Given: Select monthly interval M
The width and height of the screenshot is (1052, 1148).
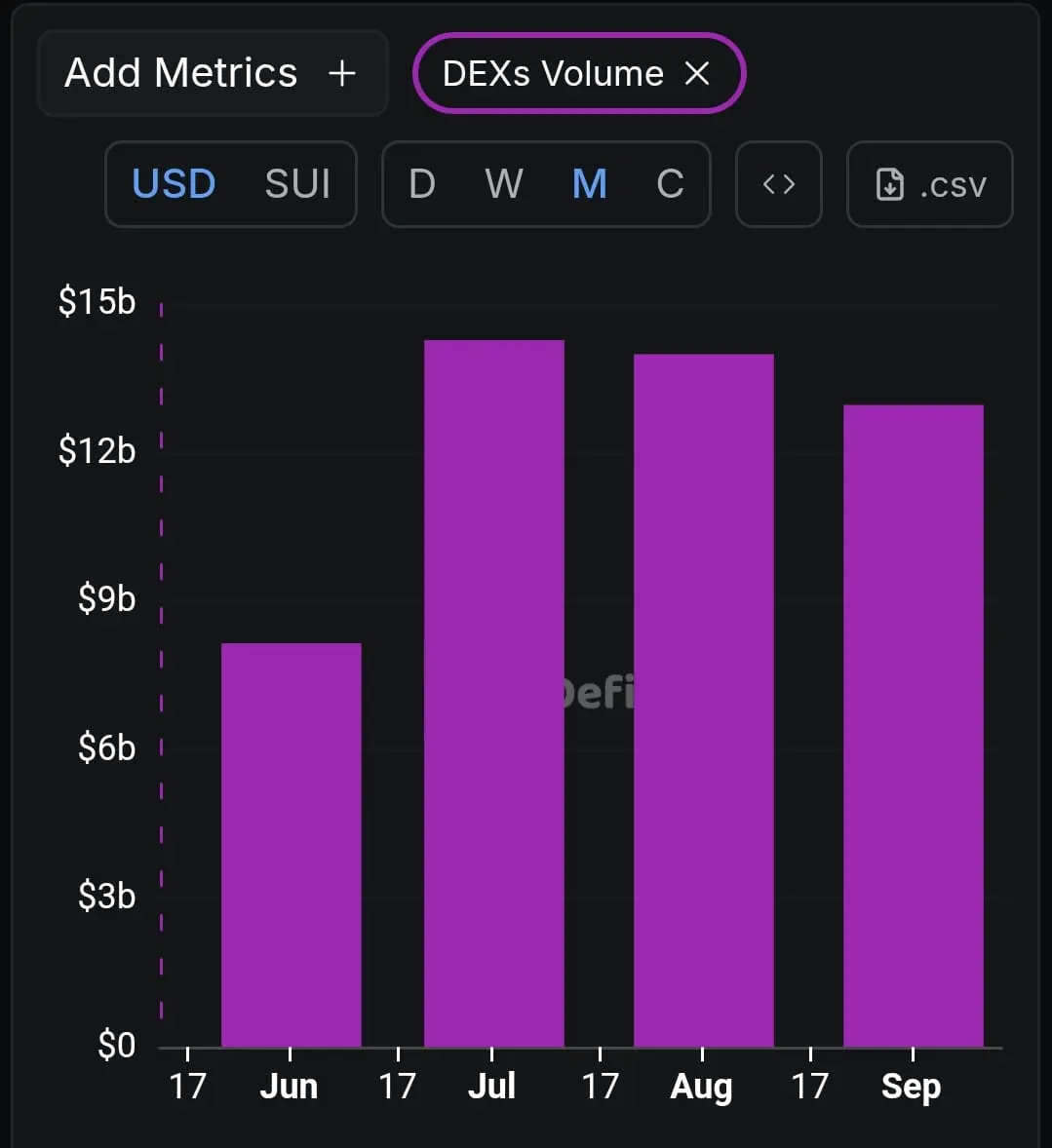Looking at the screenshot, I should click(x=590, y=184).
